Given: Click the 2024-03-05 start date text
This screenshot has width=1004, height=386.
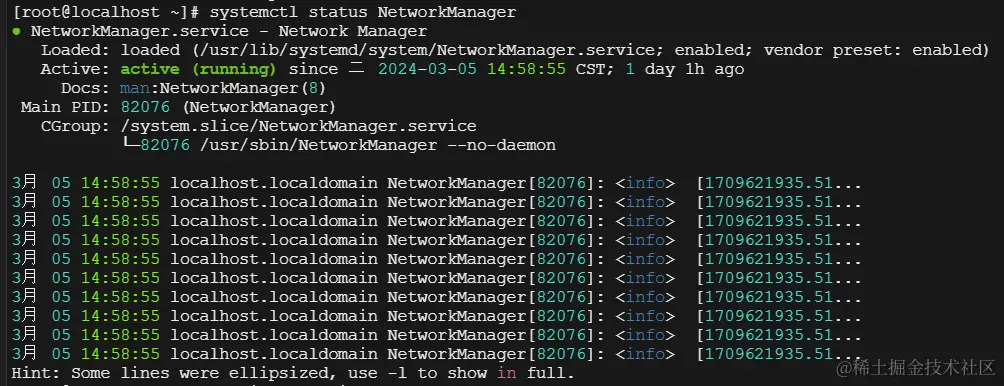Looking at the screenshot, I should coord(427,69).
